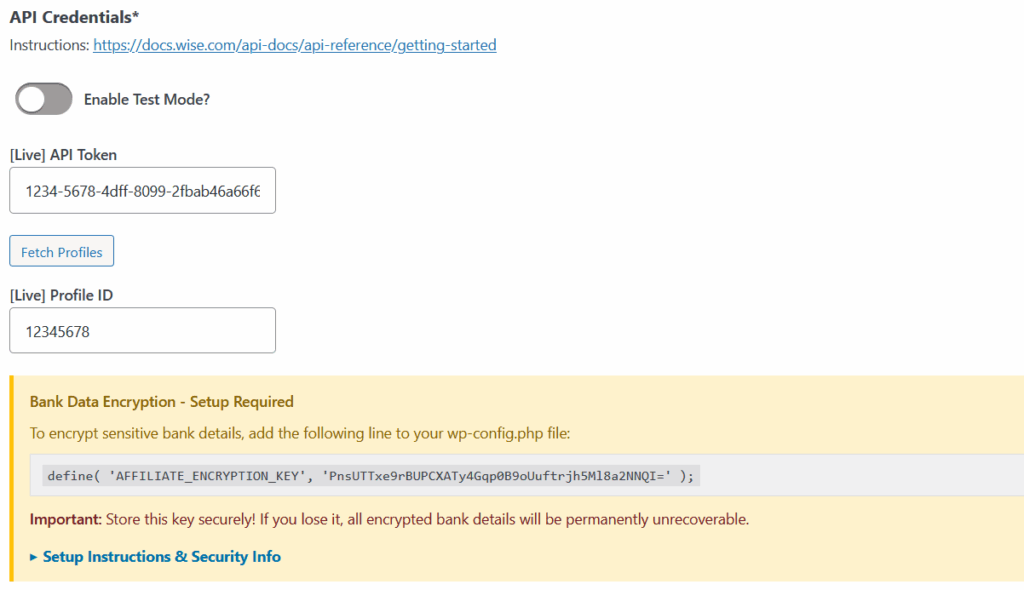Click the "[Live] API Token" field label

coord(63,155)
